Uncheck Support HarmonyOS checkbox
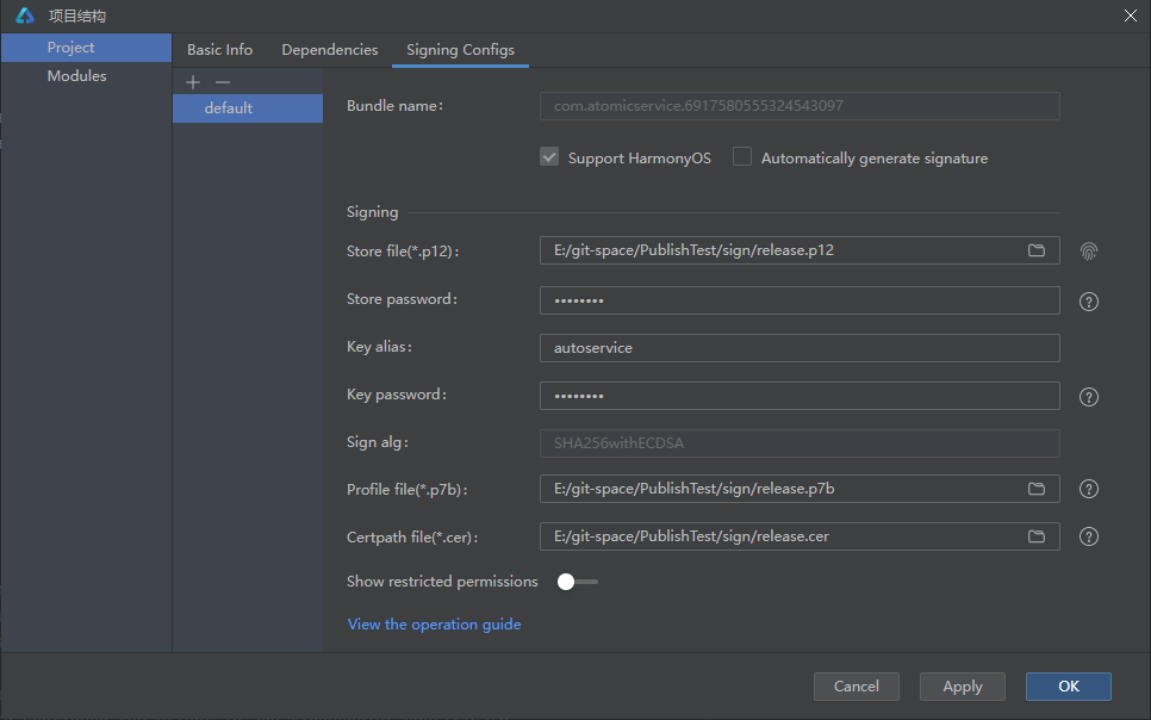Image resolution: width=1151 pixels, height=720 pixels. pyautogui.click(x=549, y=157)
